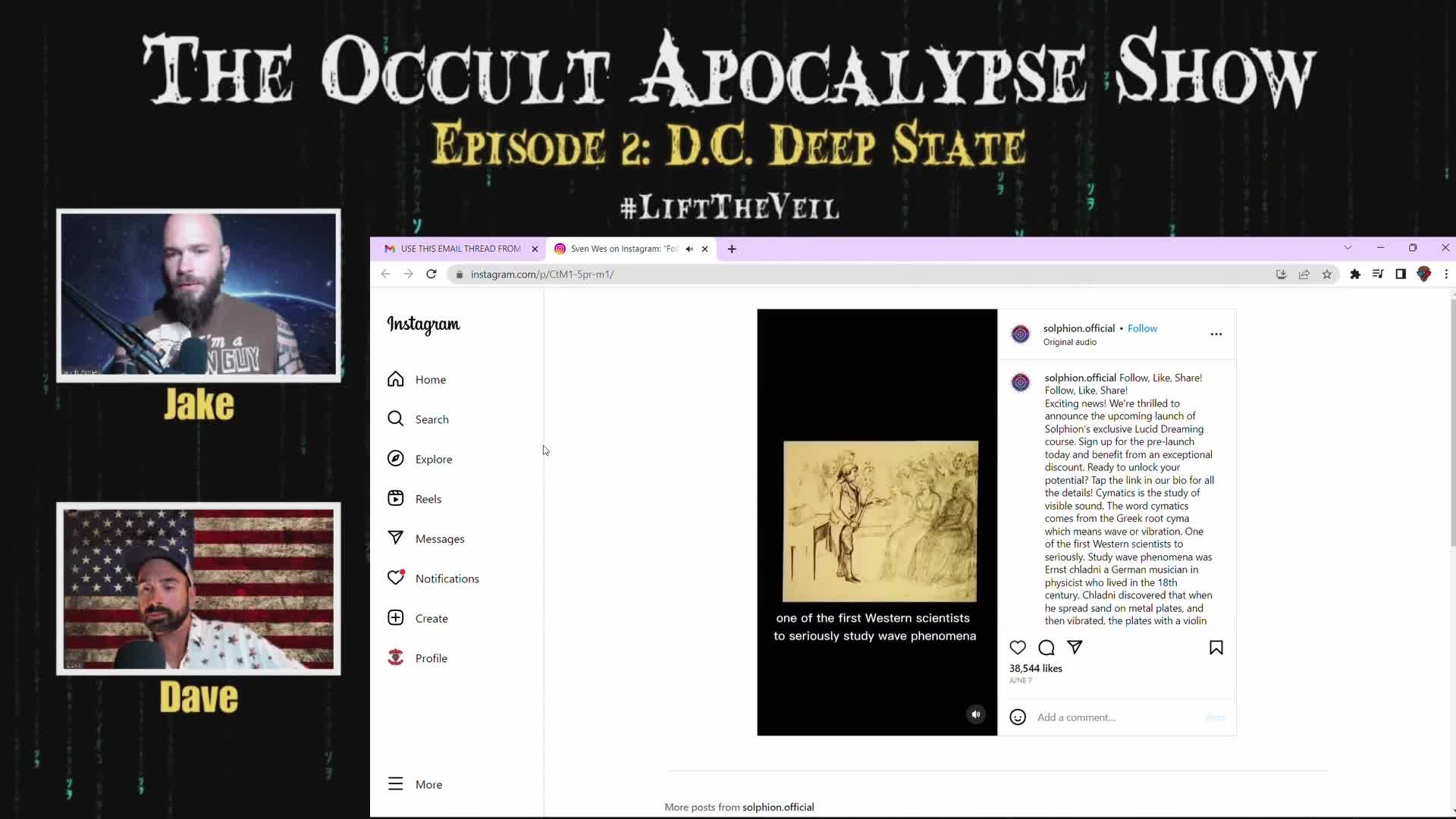
Task: Like the post with the heart icon
Action: (1018, 648)
